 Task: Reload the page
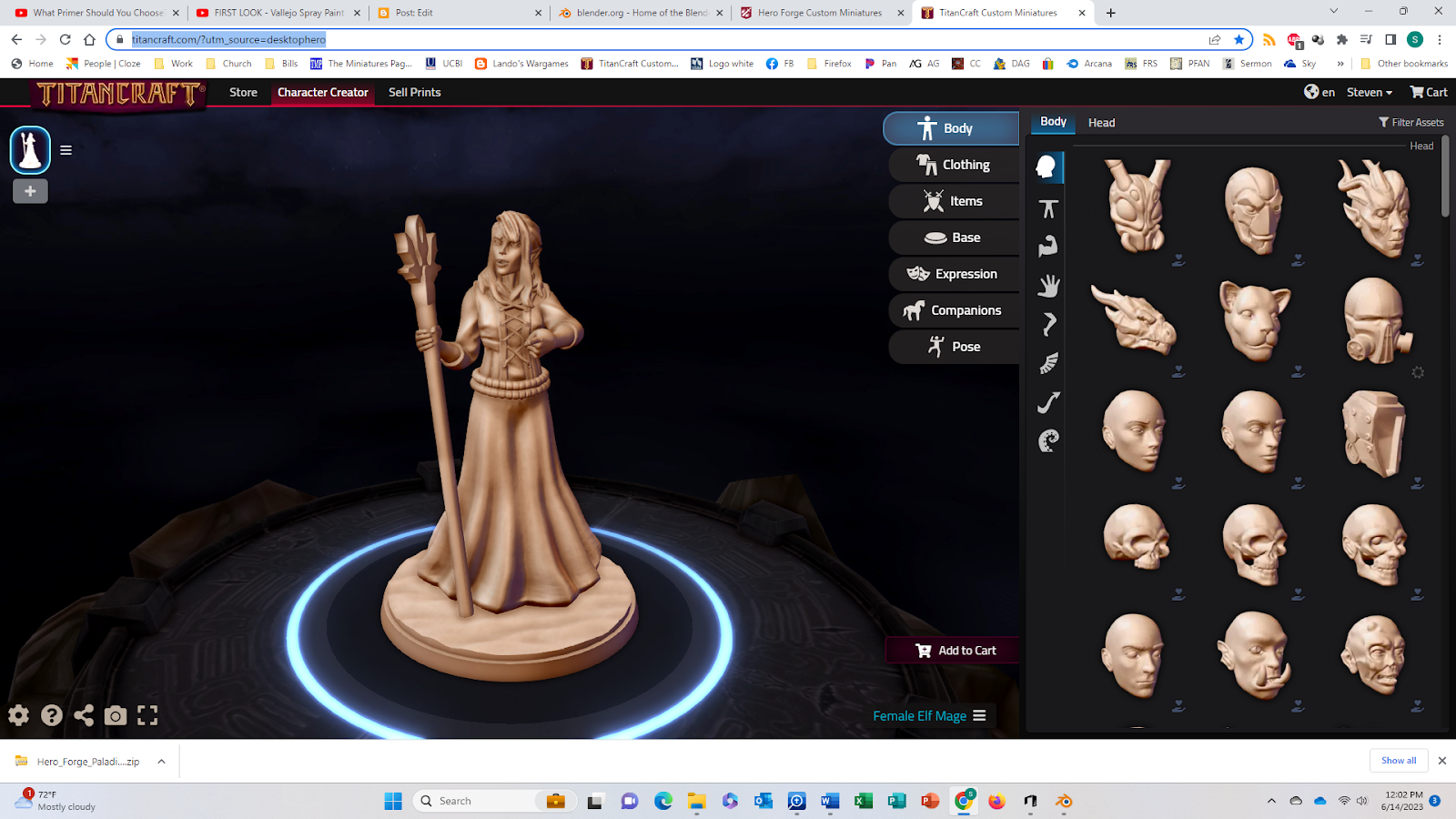coord(65,39)
